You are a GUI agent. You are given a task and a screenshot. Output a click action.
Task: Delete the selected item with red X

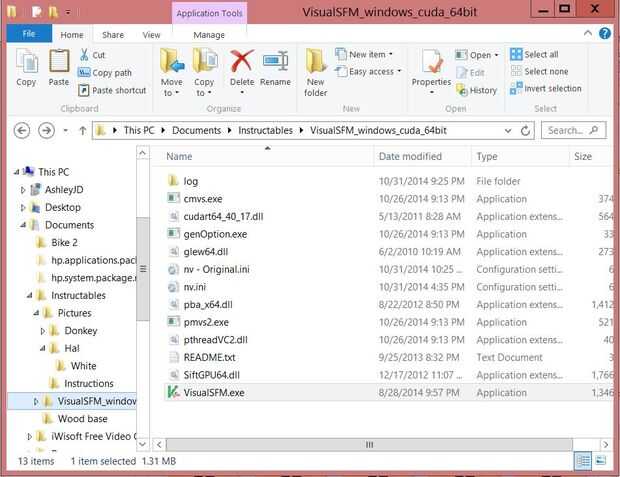coord(242,71)
